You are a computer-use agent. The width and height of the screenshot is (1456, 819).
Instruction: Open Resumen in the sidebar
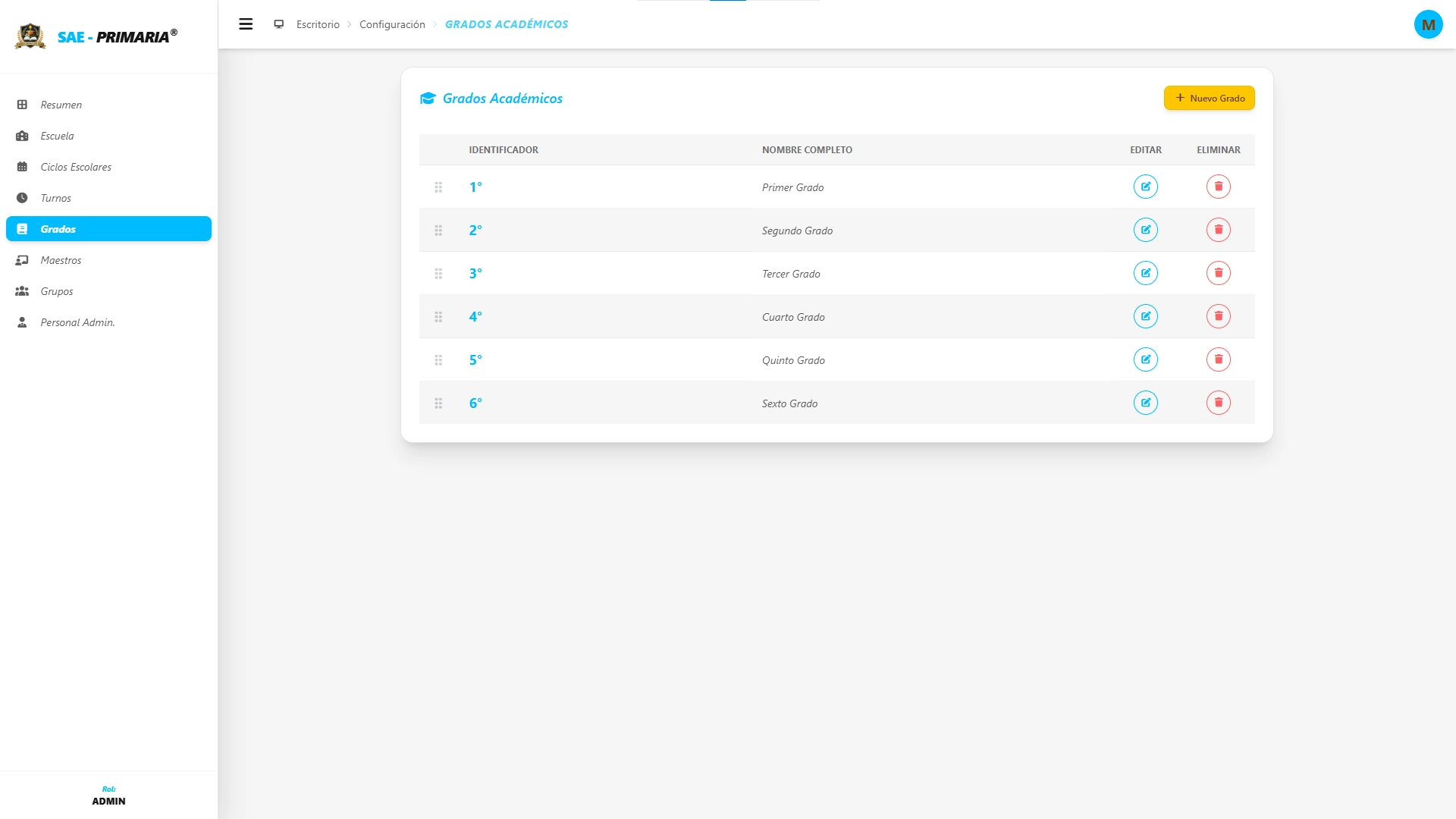pyautogui.click(x=61, y=105)
